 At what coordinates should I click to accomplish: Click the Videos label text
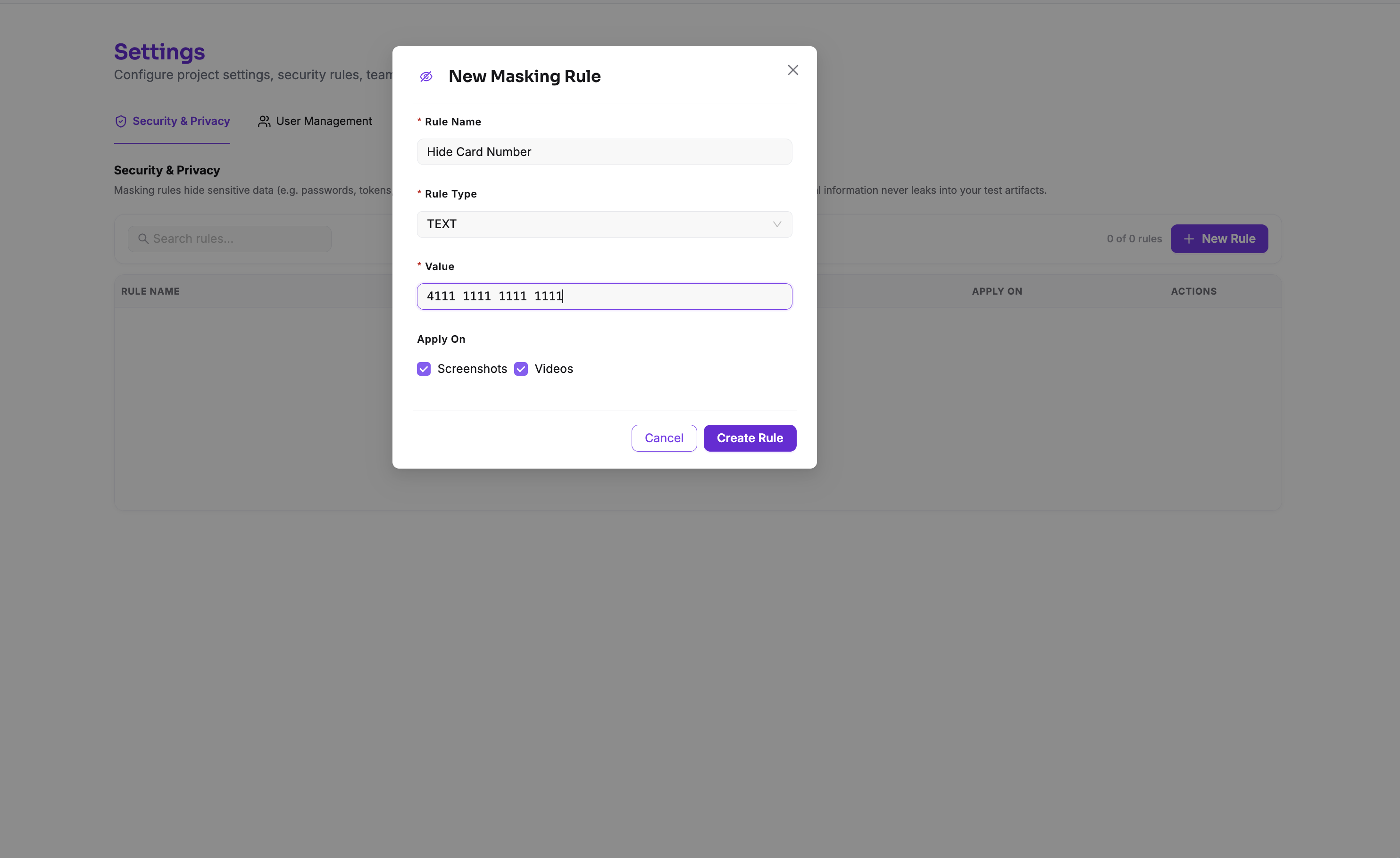tap(553, 369)
